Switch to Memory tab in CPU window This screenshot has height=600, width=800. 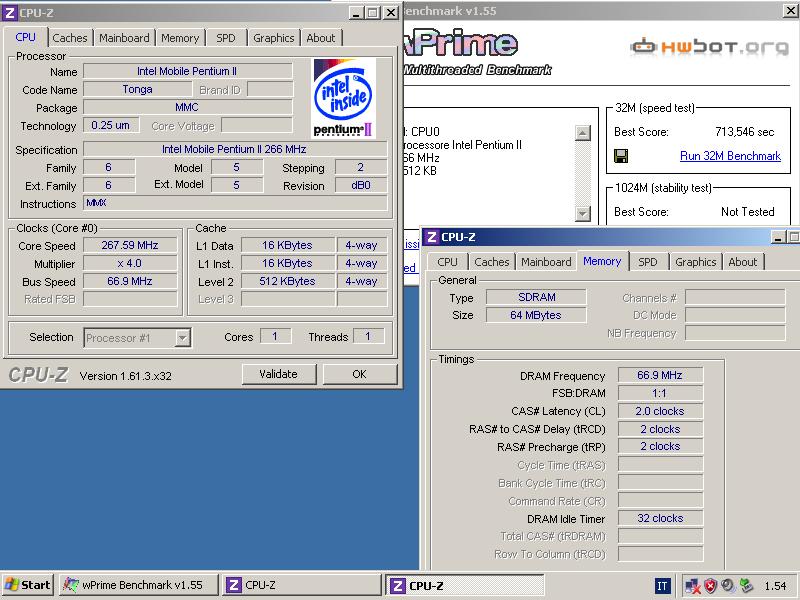click(x=180, y=38)
